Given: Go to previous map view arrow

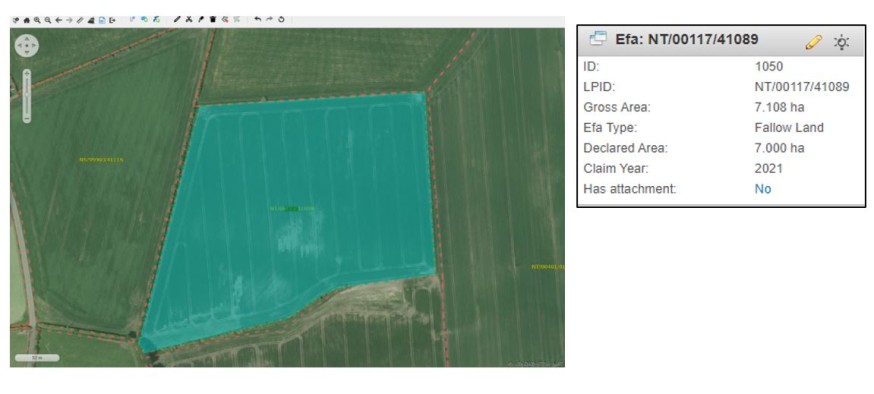Looking at the screenshot, I should (59, 20).
